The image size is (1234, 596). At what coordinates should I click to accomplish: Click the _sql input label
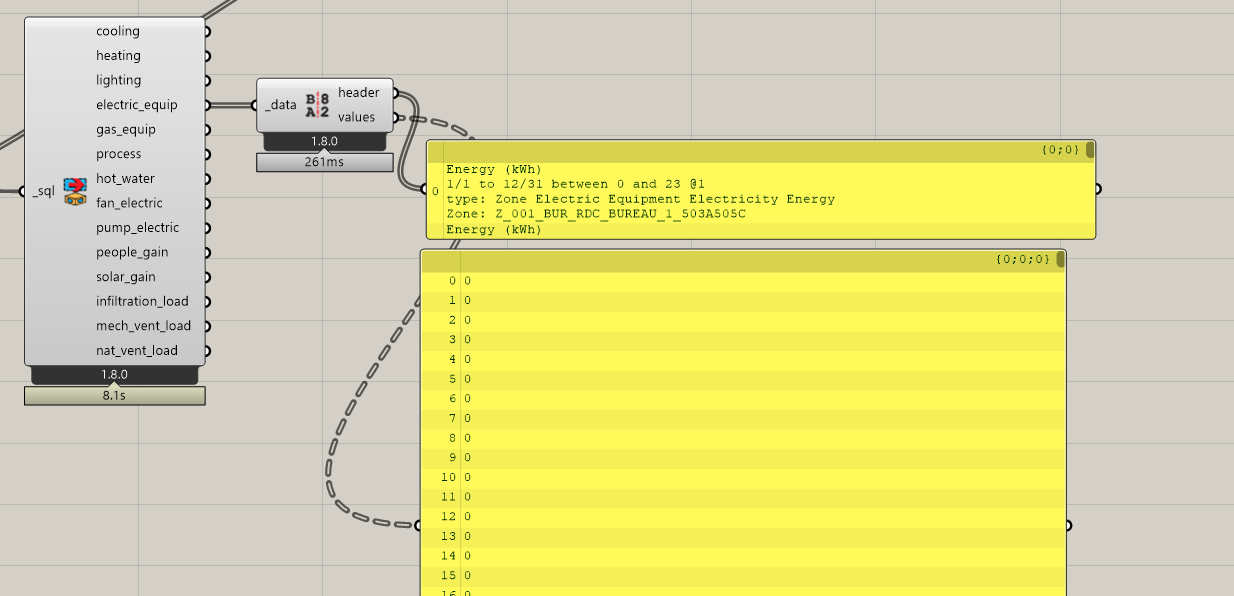[43, 191]
